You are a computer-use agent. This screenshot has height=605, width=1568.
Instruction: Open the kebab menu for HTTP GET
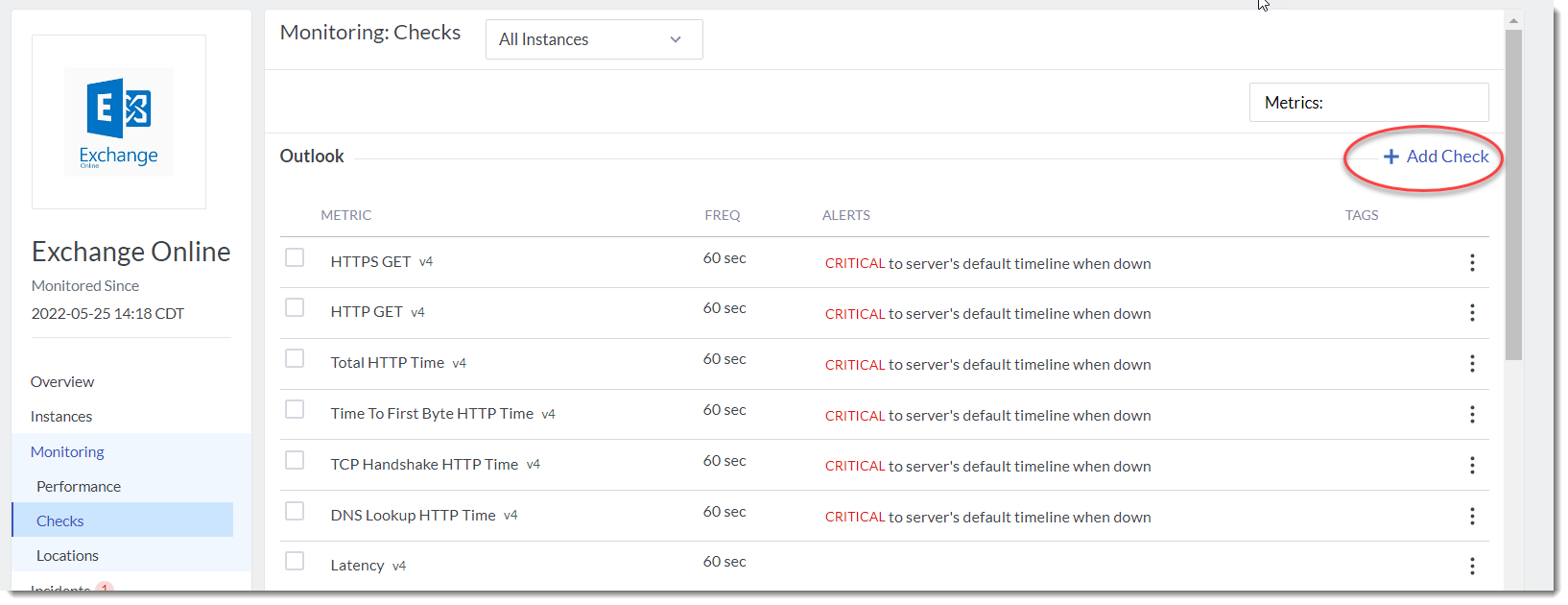[1472, 313]
